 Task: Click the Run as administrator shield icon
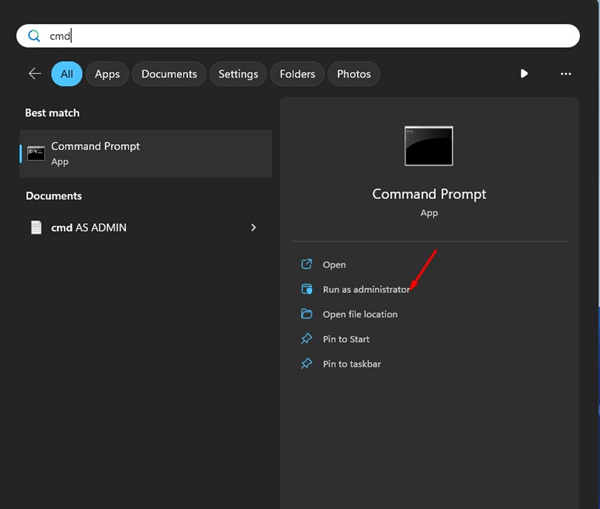coord(307,289)
